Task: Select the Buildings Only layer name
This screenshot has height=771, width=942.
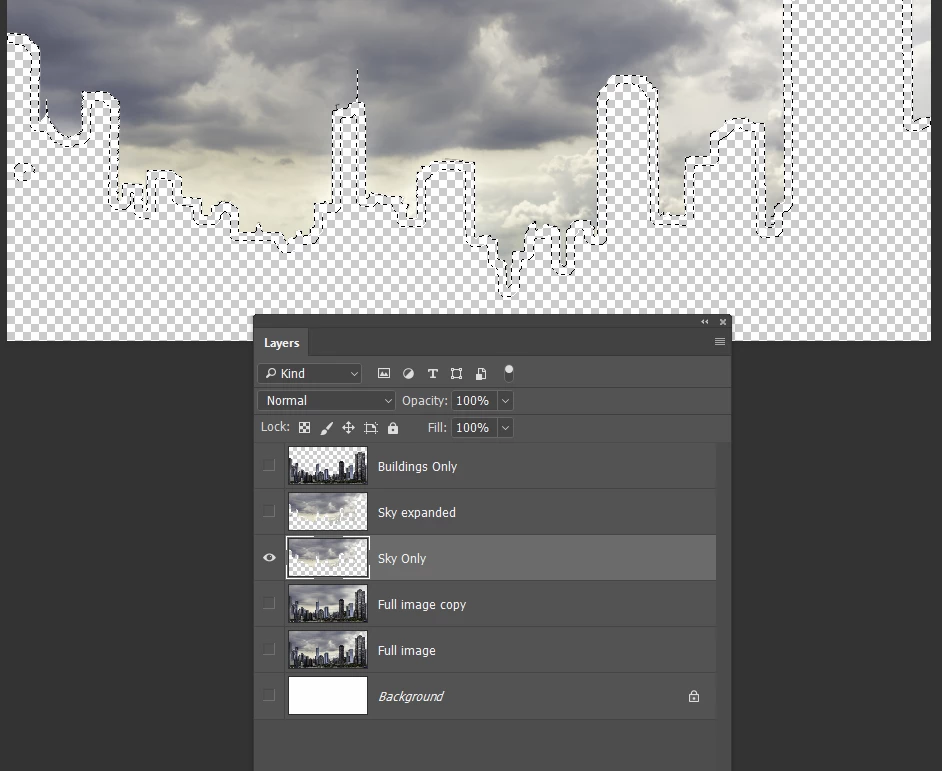Action: (x=418, y=467)
